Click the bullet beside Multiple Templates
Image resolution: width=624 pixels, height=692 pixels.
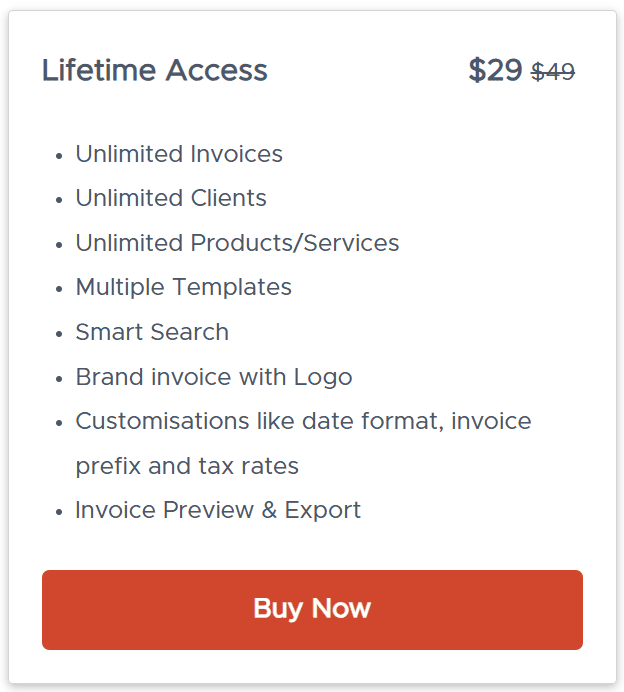point(56,289)
